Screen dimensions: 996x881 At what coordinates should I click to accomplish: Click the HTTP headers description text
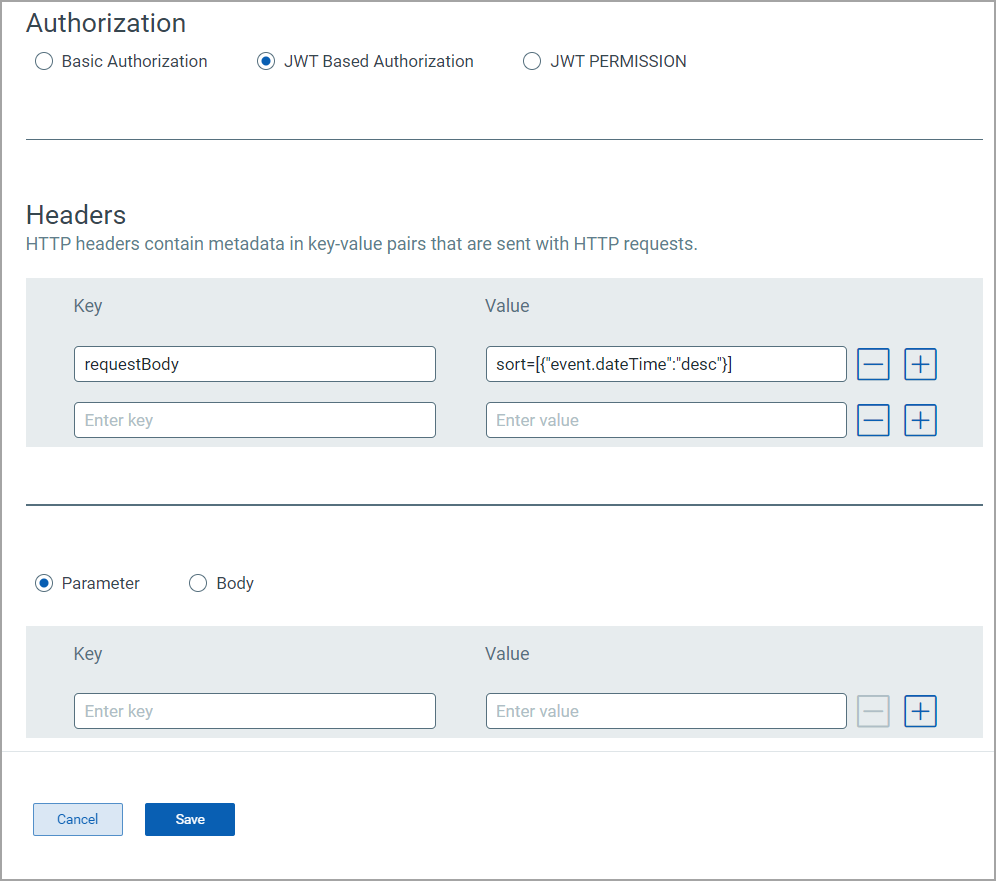361,245
